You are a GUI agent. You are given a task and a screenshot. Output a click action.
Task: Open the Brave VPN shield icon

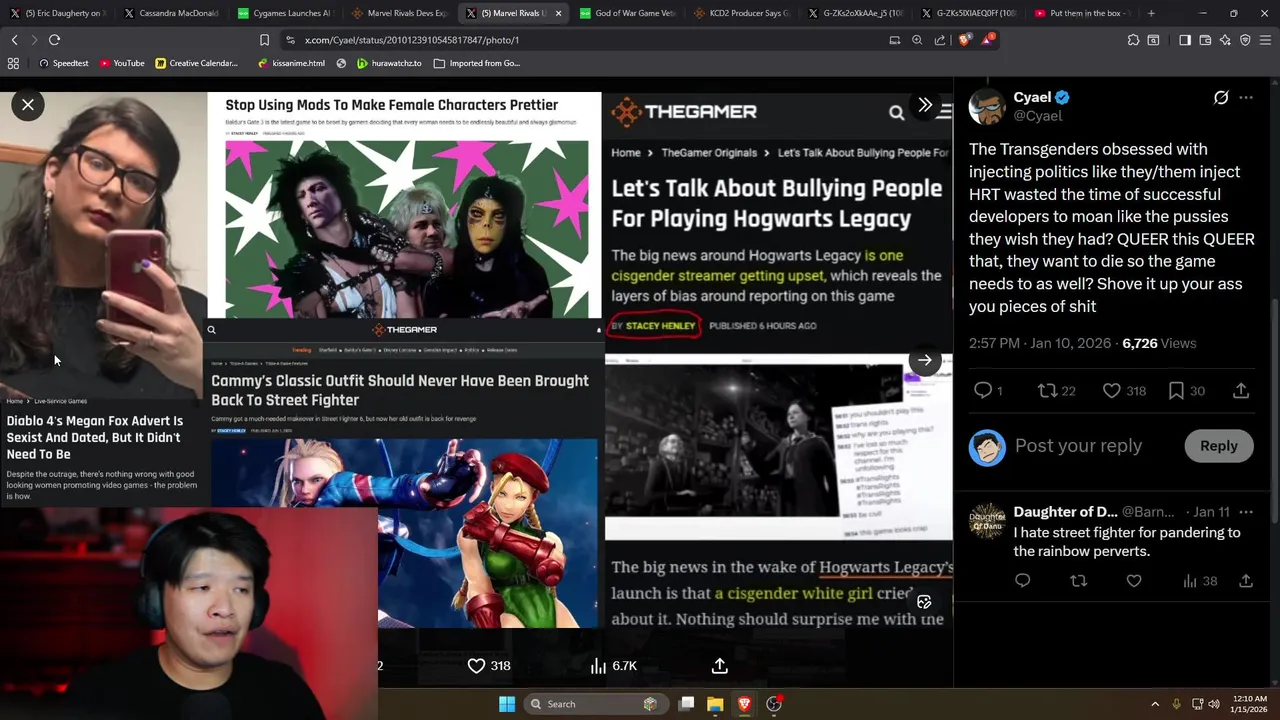tap(1245, 40)
